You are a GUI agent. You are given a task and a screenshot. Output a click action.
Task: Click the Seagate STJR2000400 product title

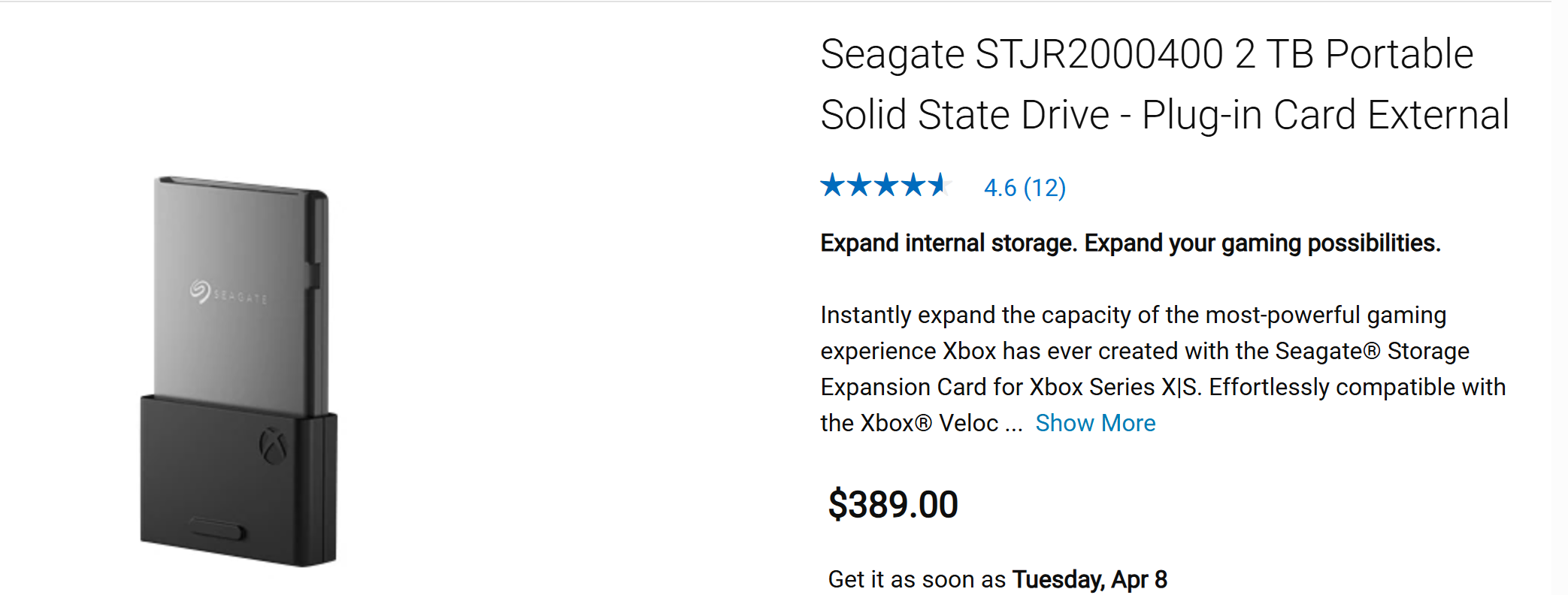[x=1146, y=55]
